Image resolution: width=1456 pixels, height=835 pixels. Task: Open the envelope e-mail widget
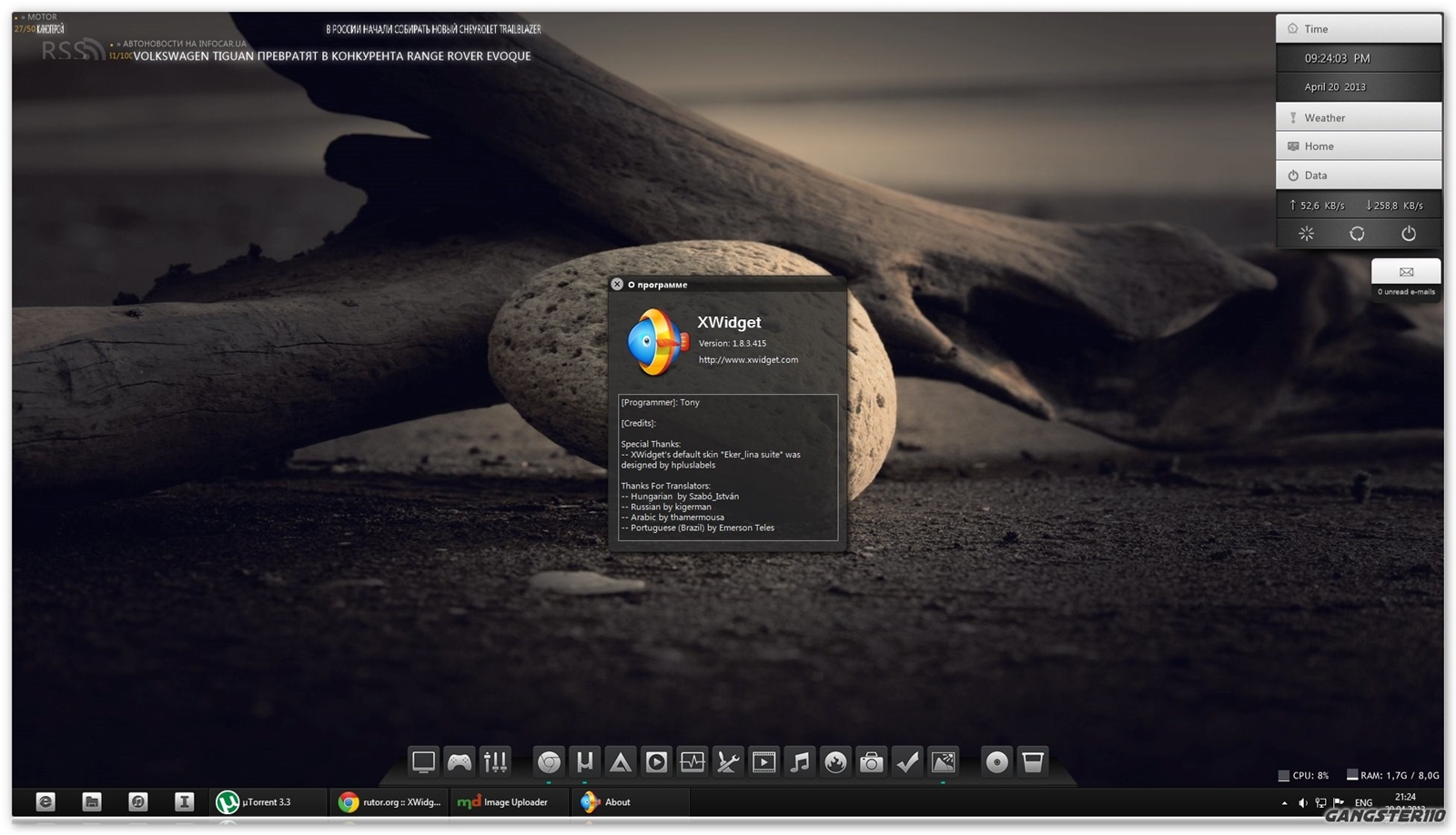[1406, 272]
